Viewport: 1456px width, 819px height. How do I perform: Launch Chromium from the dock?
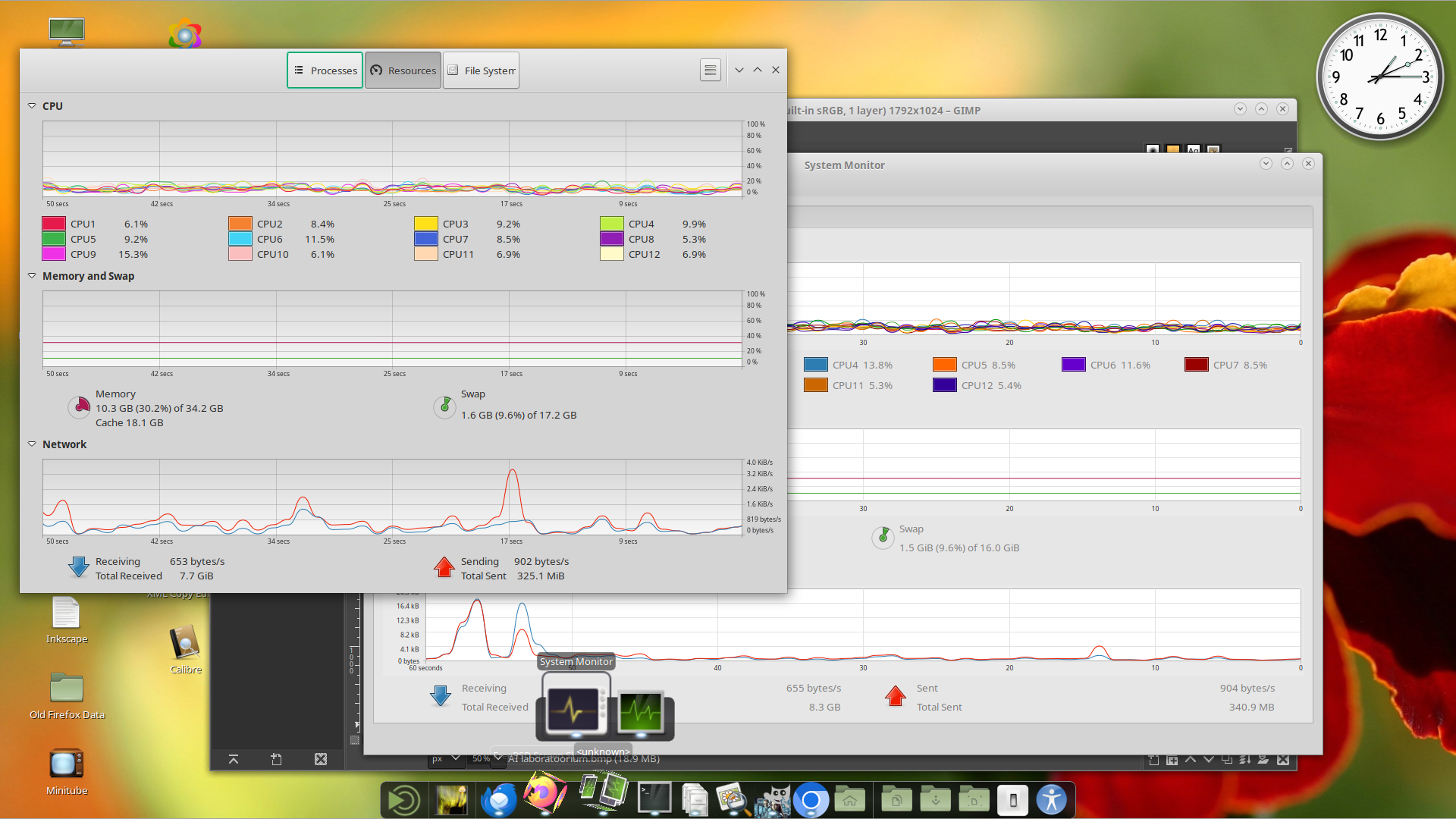coord(811,800)
